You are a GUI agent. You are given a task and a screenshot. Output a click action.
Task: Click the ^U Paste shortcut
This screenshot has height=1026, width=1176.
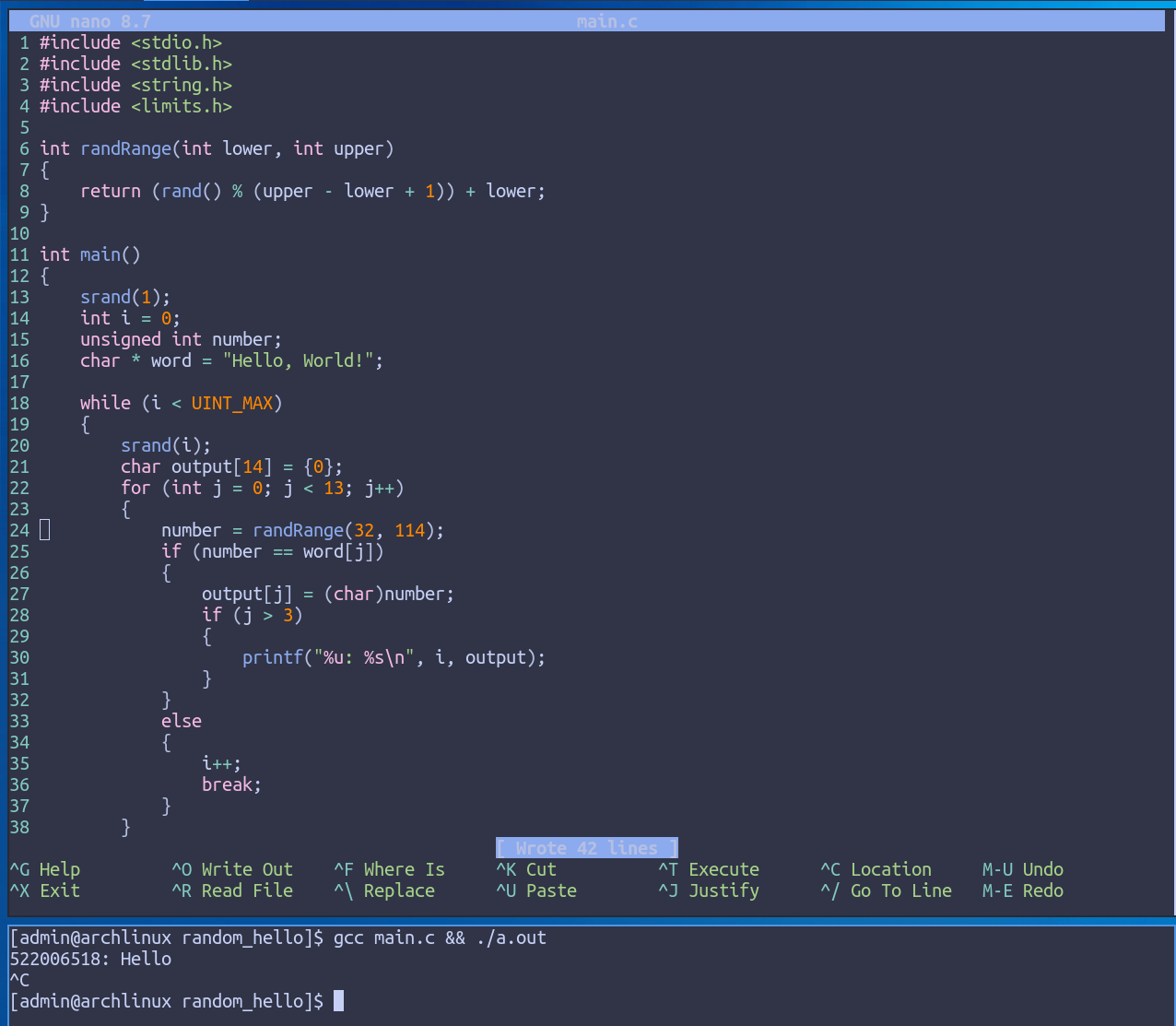pos(536,890)
